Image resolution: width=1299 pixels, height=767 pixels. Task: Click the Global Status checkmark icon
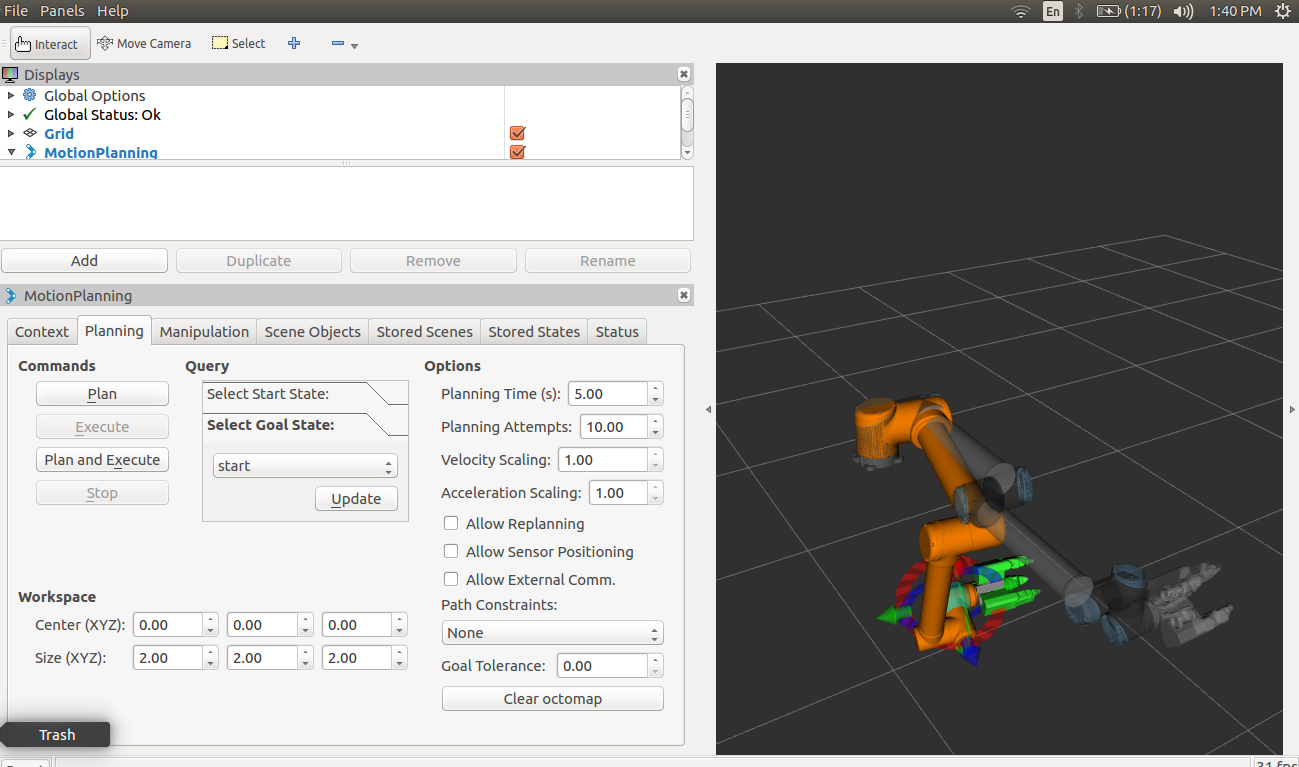(30, 114)
